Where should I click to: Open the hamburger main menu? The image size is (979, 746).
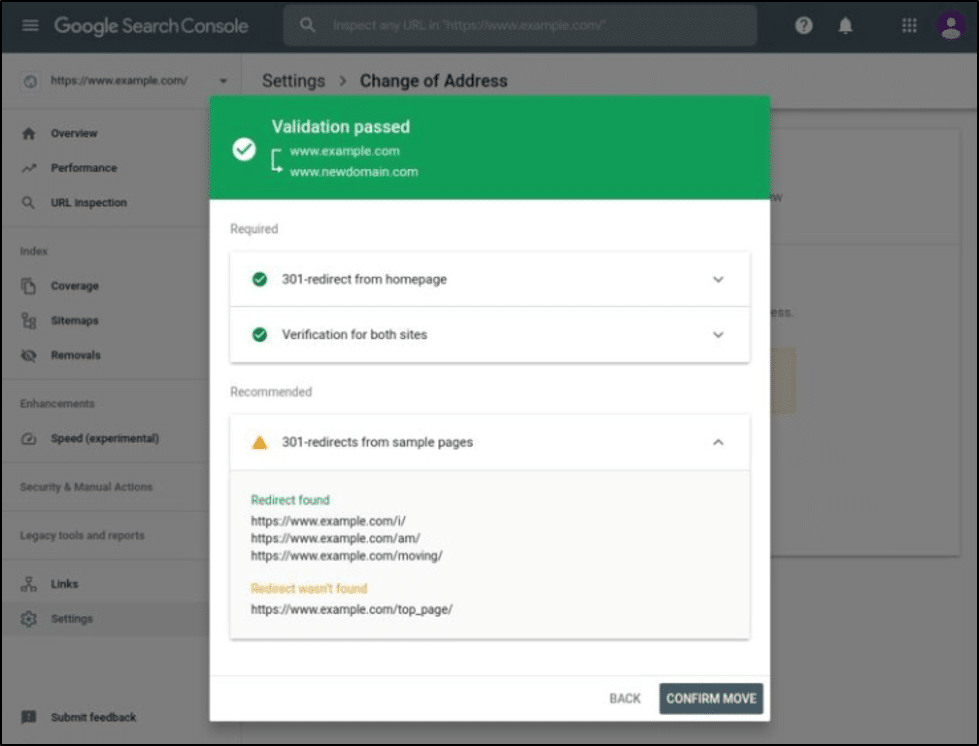[x=30, y=26]
